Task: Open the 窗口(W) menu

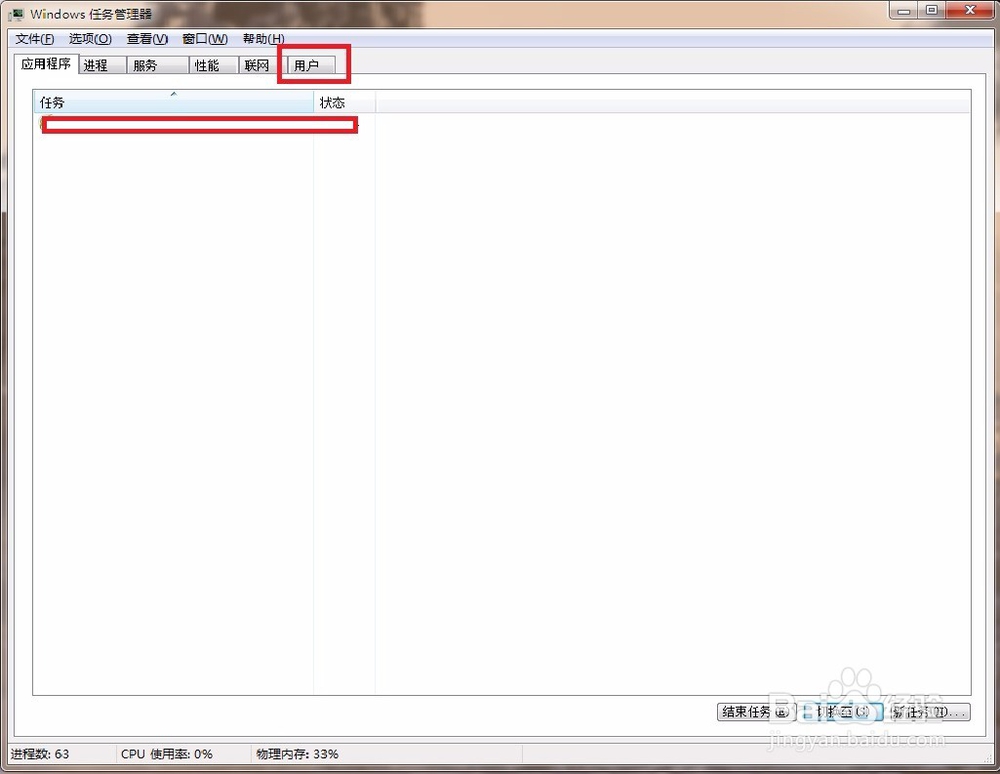Action: [x=203, y=38]
